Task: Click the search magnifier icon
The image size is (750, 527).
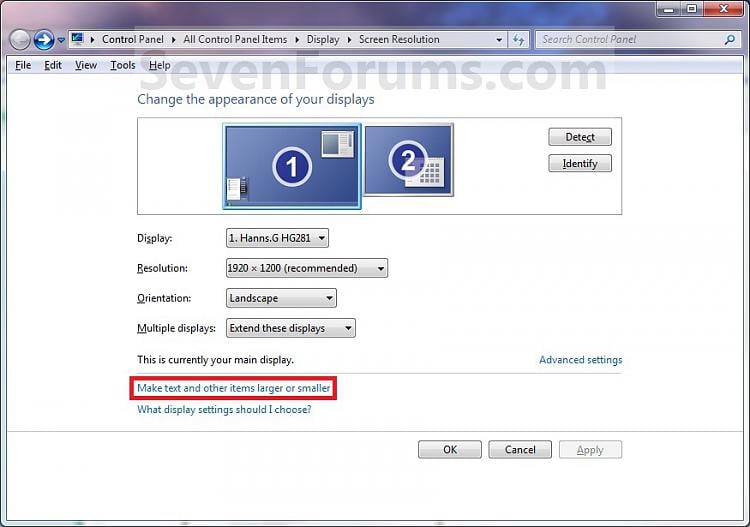Action: [730, 40]
